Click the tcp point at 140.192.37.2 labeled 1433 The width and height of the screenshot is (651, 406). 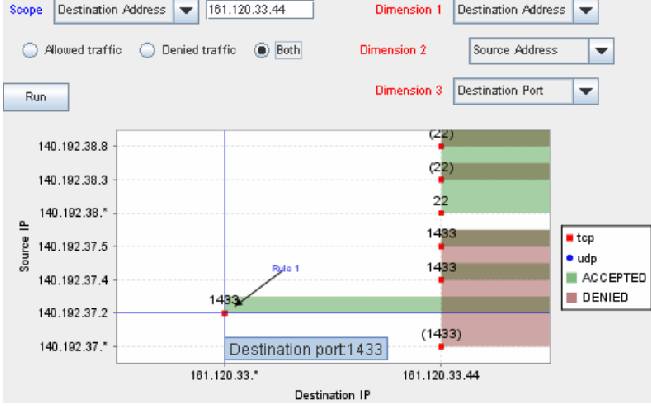[x=224, y=313]
